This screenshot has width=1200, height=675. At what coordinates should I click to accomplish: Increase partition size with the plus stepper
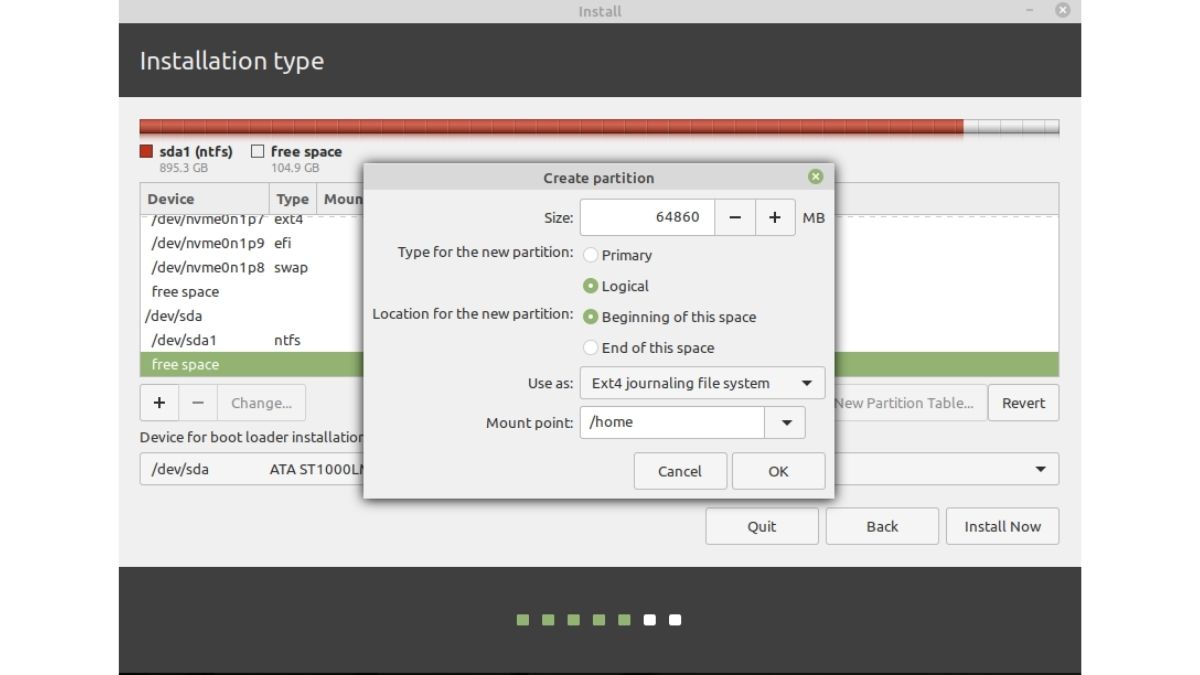click(775, 217)
